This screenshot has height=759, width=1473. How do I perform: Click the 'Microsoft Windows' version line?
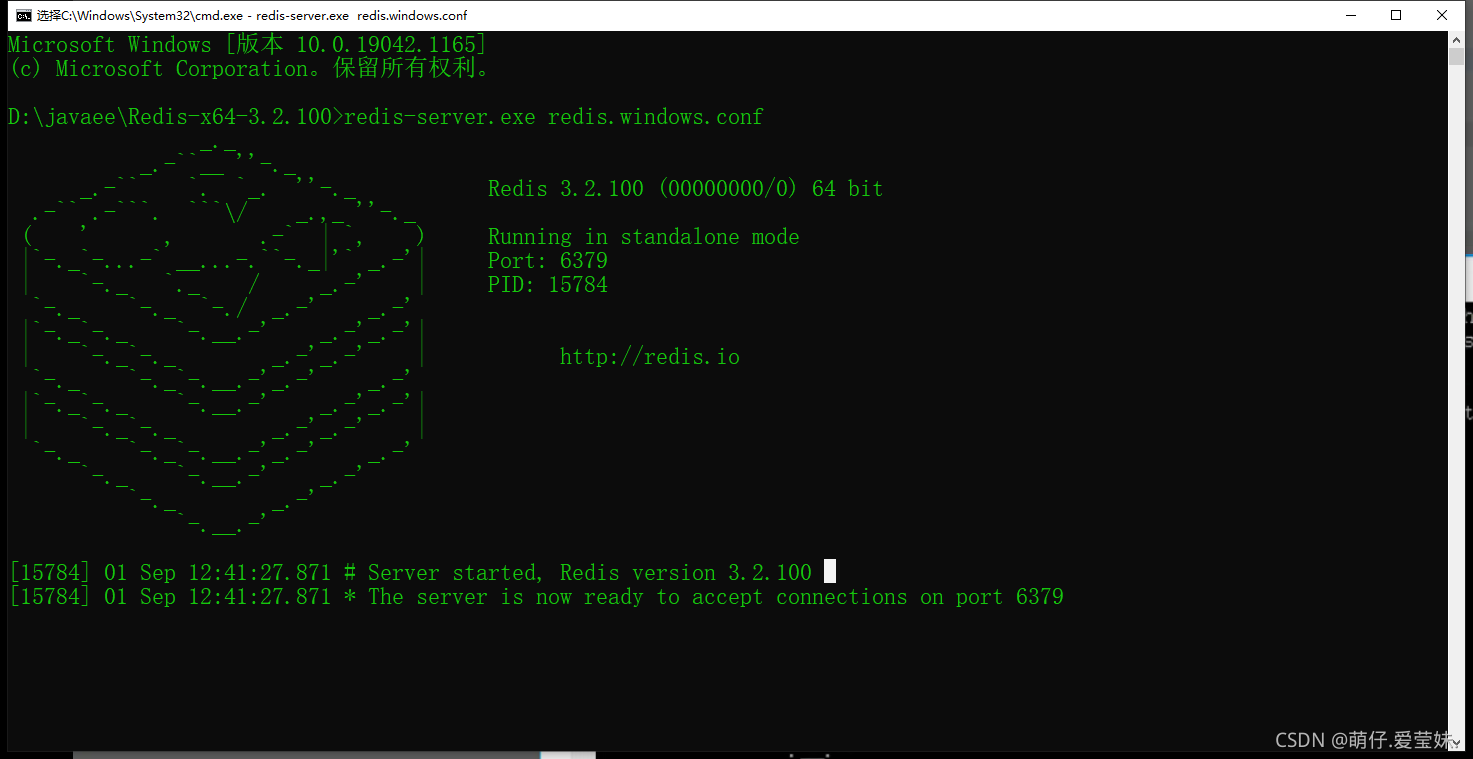pyautogui.click(x=247, y=45)
